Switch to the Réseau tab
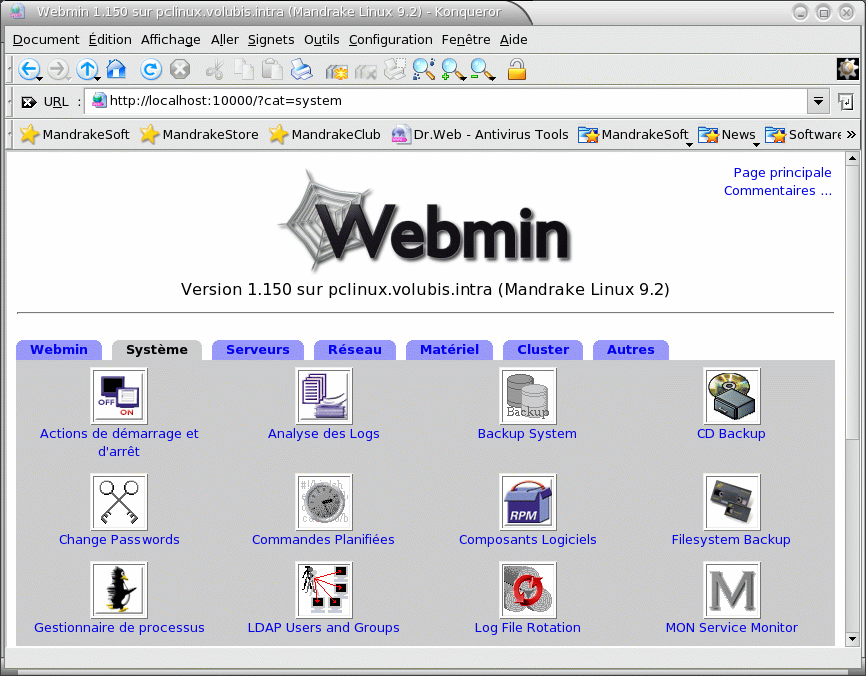866x676 pixels. [x=355, y=350]
